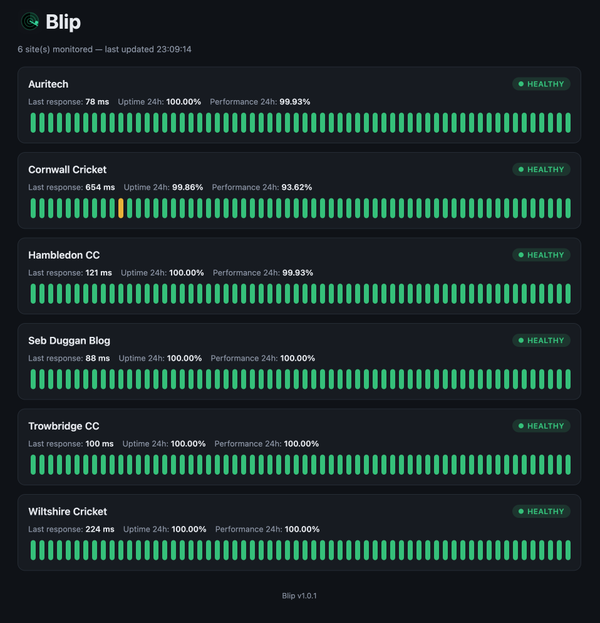Open the Seb Duggan Blog site name
The image size is (600, 623).
tap(69, 341)
